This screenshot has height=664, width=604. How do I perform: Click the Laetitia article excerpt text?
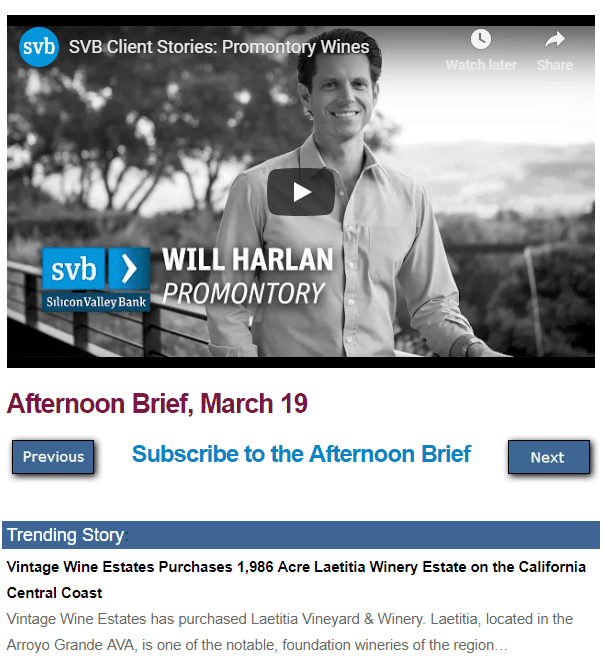point(290,632)
